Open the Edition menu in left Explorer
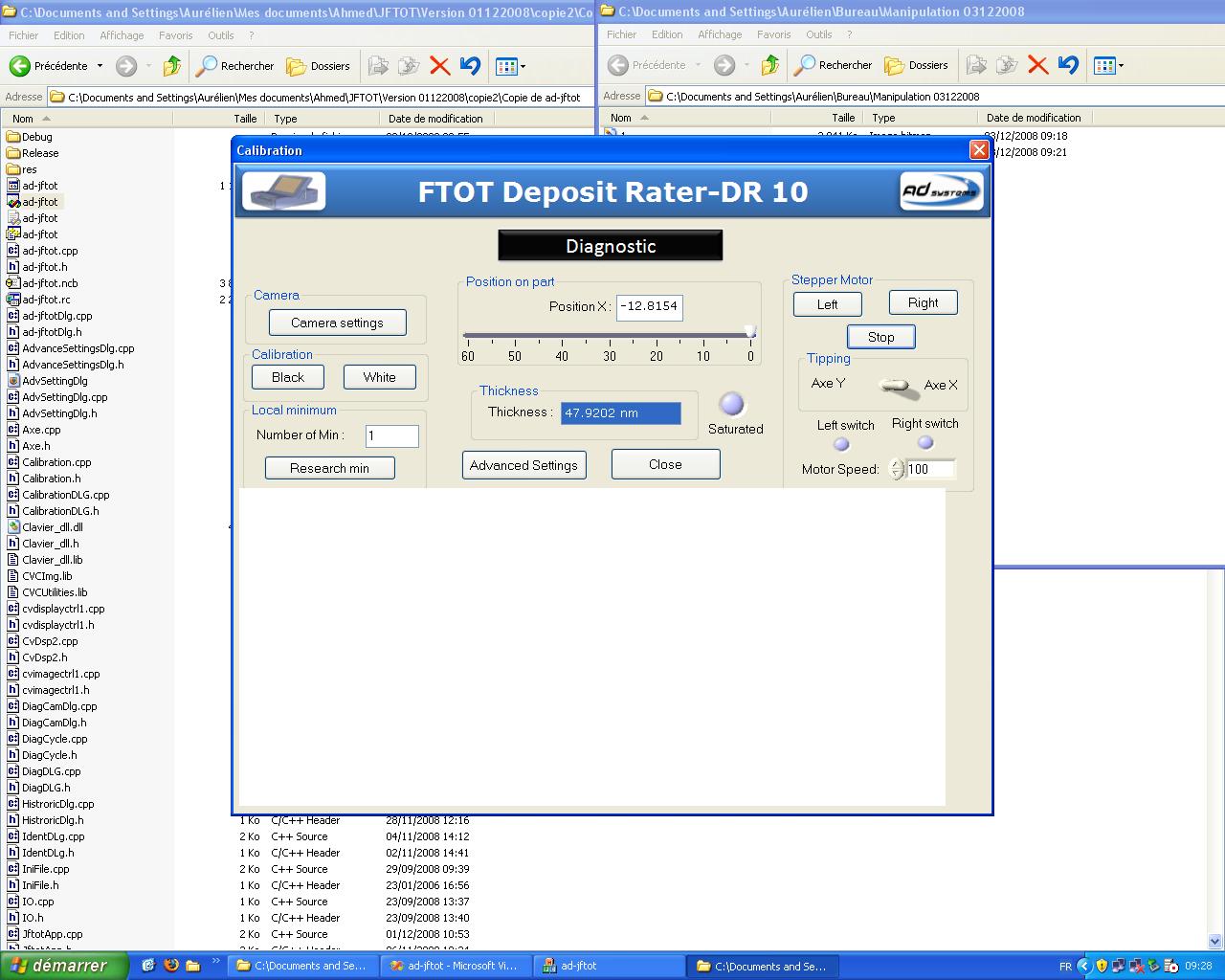 pyautogui.click(x=69, y=35)
